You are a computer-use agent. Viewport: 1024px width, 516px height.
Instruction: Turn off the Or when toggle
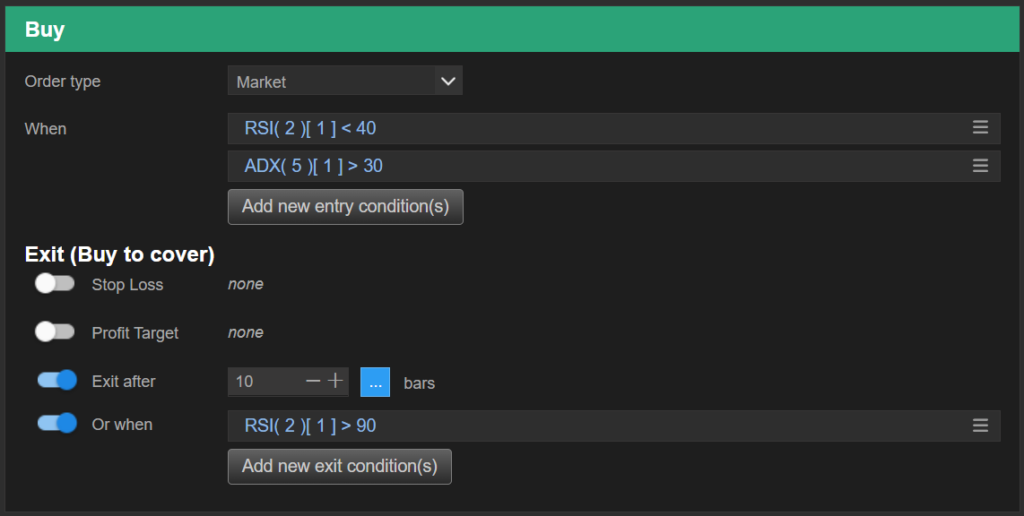(57, 424)
